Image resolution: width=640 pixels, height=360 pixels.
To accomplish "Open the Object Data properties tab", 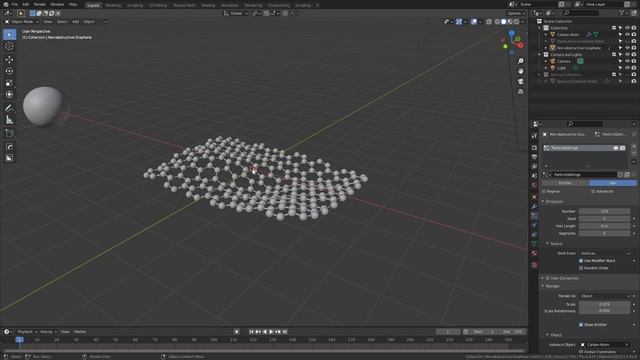I will (x=534, y=244).
